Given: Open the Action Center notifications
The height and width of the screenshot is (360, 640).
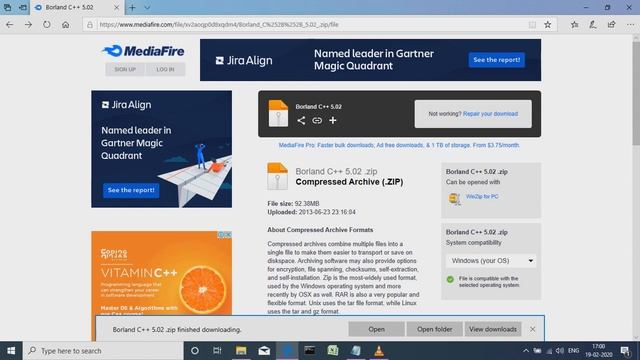Looking at the screenshot, I should (625, 351).
